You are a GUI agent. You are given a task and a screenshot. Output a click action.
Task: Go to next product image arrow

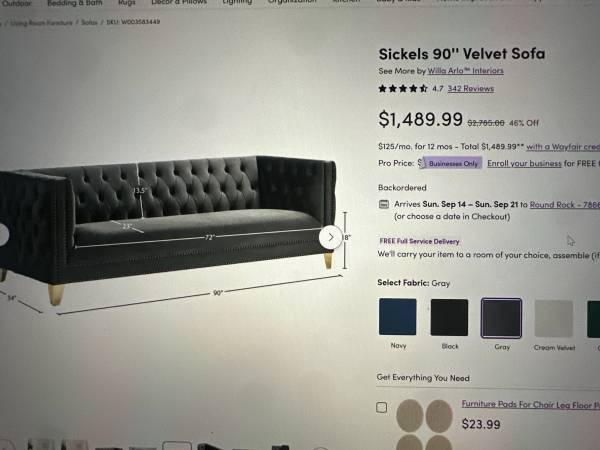click(331, 237)
